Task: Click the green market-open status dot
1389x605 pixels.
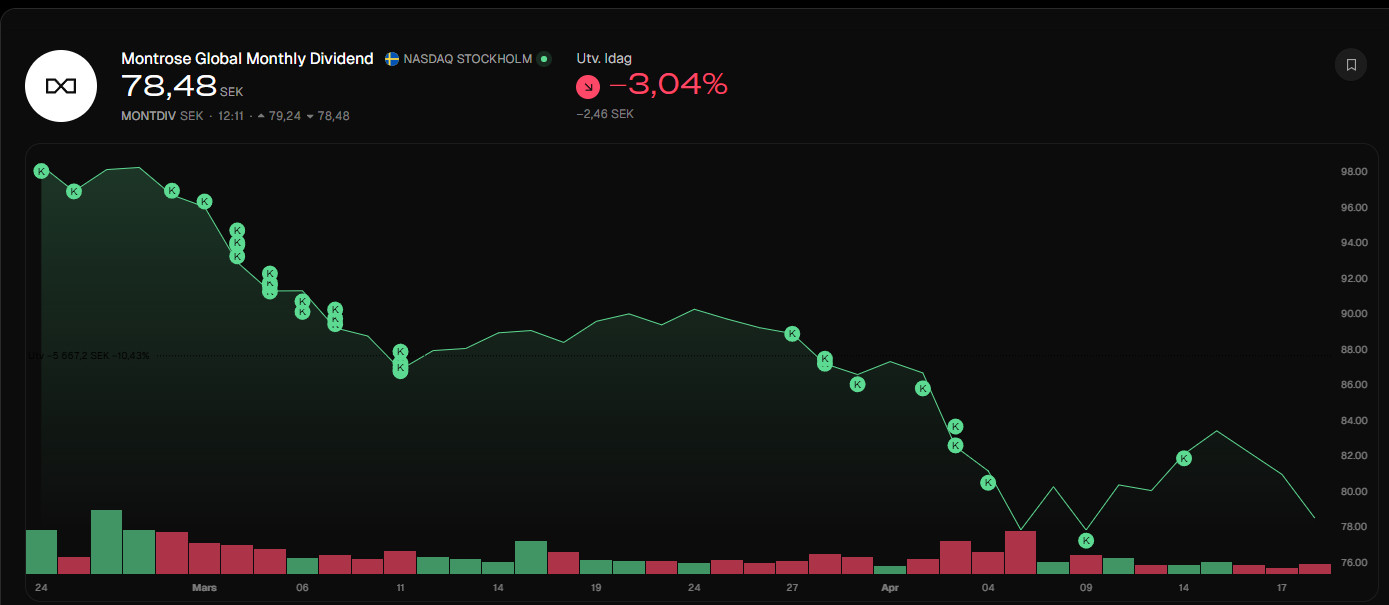Action: (x=544, y=59)
